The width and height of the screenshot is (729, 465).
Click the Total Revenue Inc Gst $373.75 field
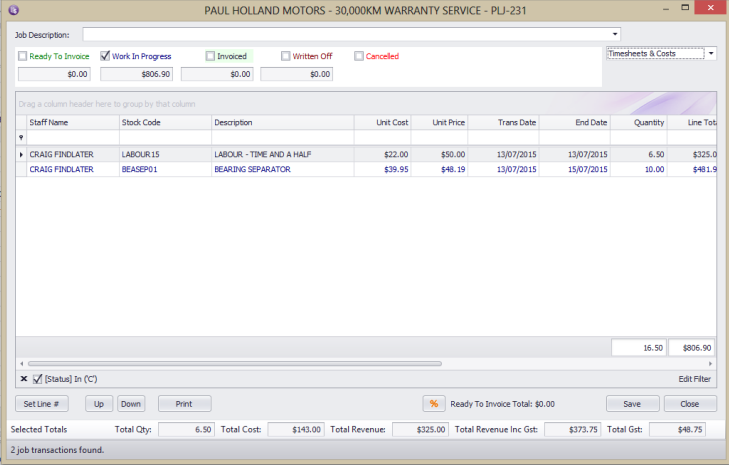pos(572,429)
